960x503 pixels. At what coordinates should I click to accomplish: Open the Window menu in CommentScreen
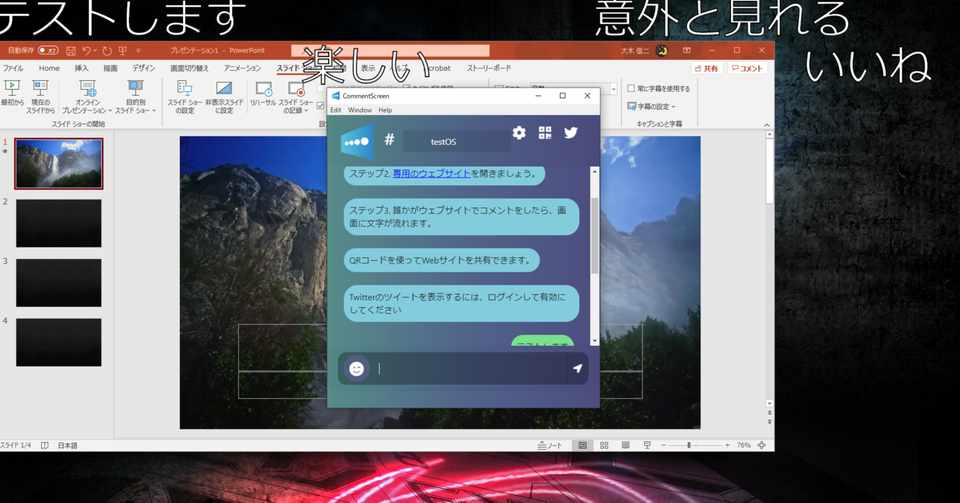(x=359, y=110)
